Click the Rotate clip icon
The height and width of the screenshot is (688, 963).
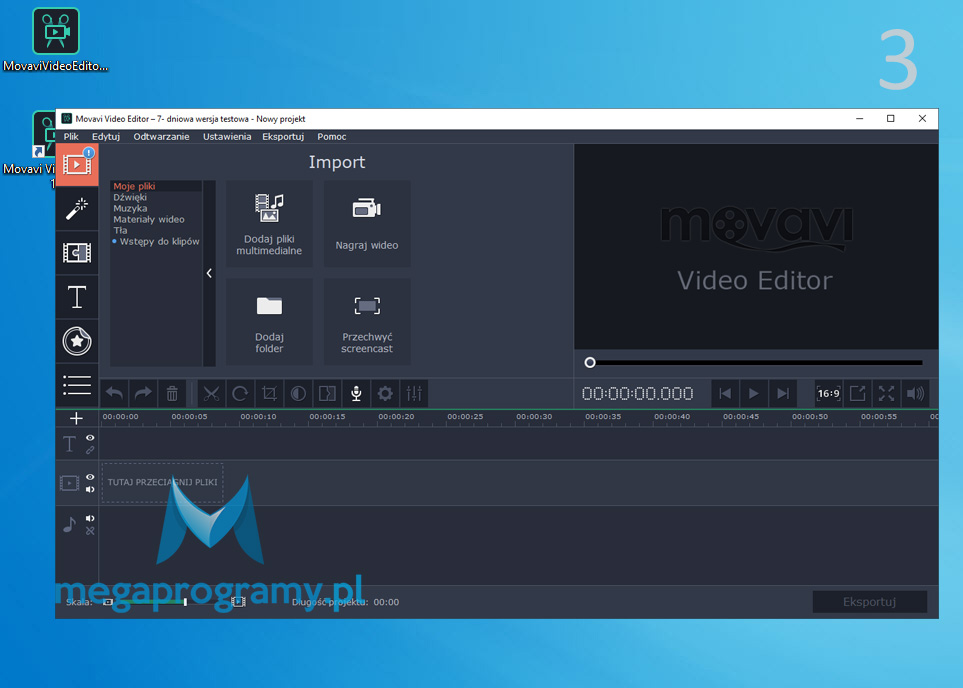(x=240, y=393)
